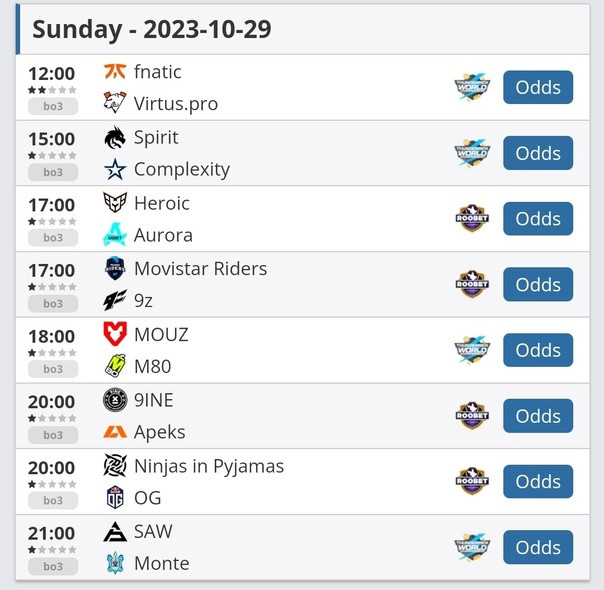The width and height of the screenshot is (604, 590).
Task: Click the MOUZ heart logo
Action: tap(115, 334)
